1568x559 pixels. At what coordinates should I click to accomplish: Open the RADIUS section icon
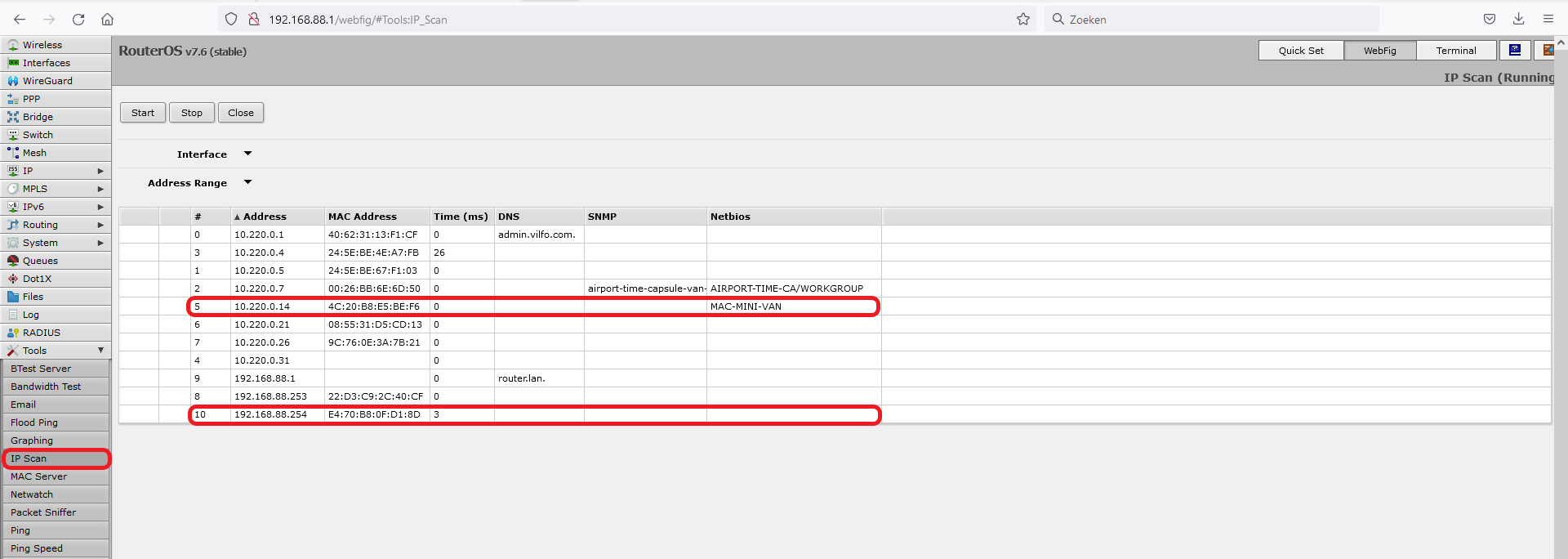[x=13, y=333]
